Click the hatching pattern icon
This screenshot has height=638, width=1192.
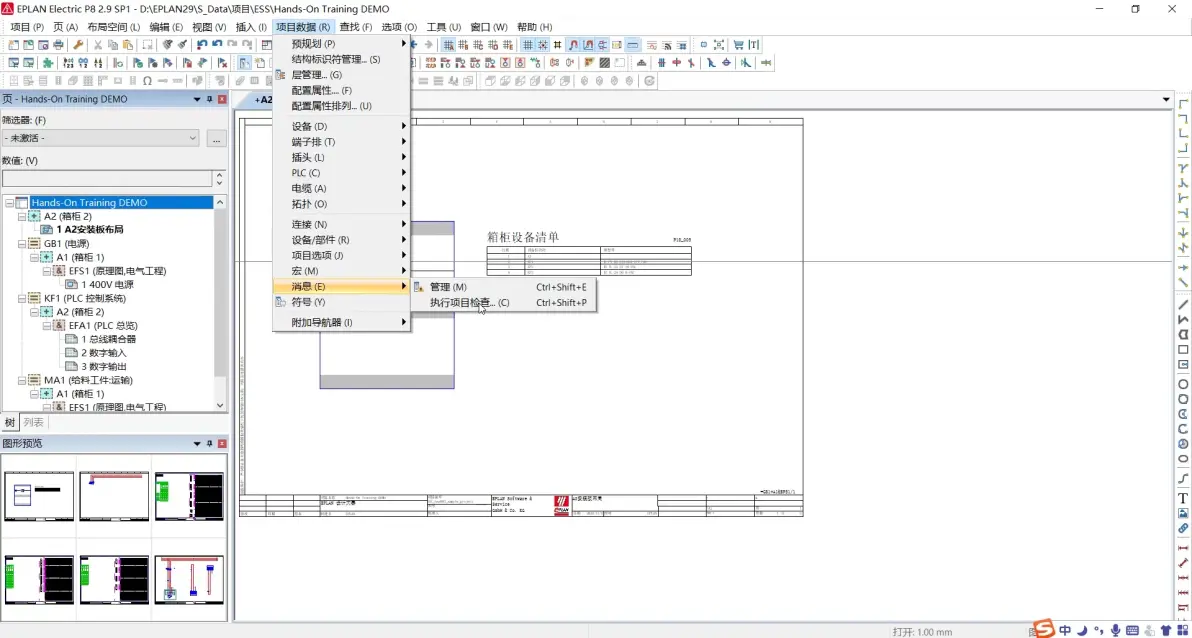tap(604, 62)
